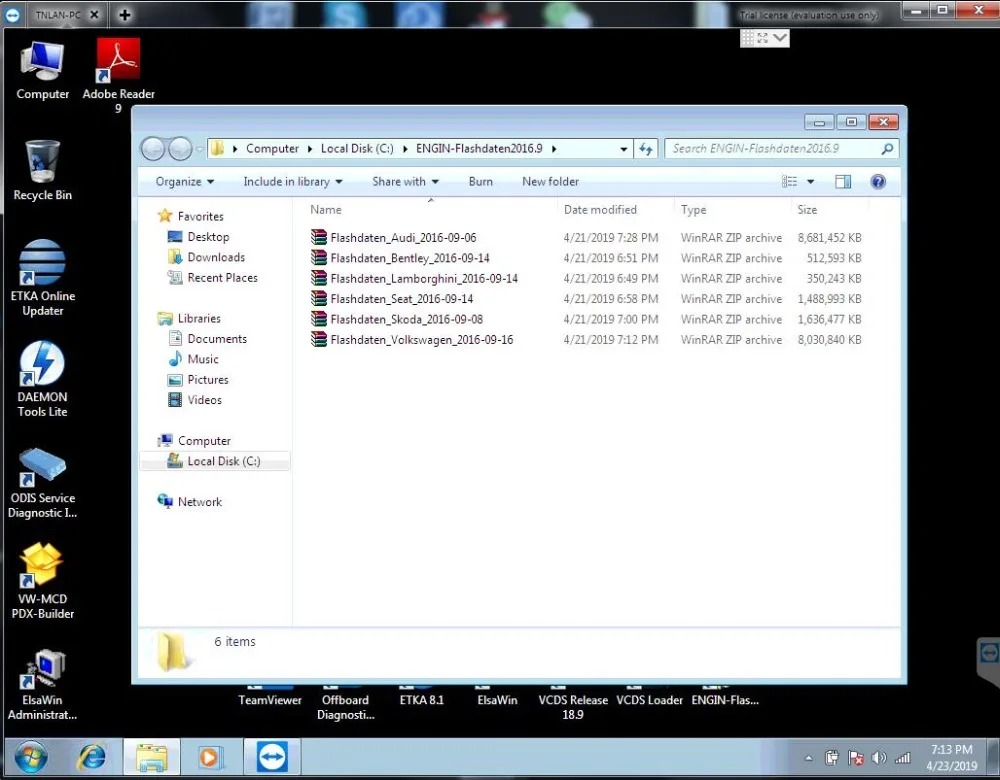The height and width of the screenshot is (780, 1000).
Task: Open VW-MCD PDX-Builder shortcut
Action: pyautogui.click(x=42, y=580)
